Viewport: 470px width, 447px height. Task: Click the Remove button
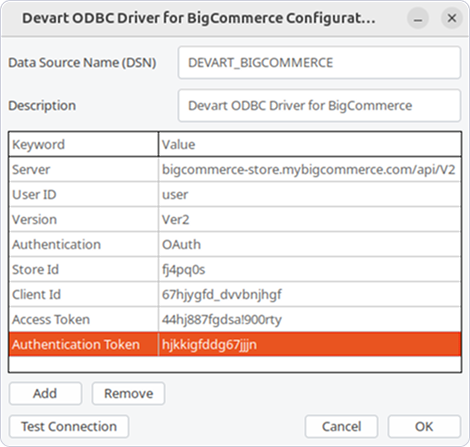pos(128,394)
